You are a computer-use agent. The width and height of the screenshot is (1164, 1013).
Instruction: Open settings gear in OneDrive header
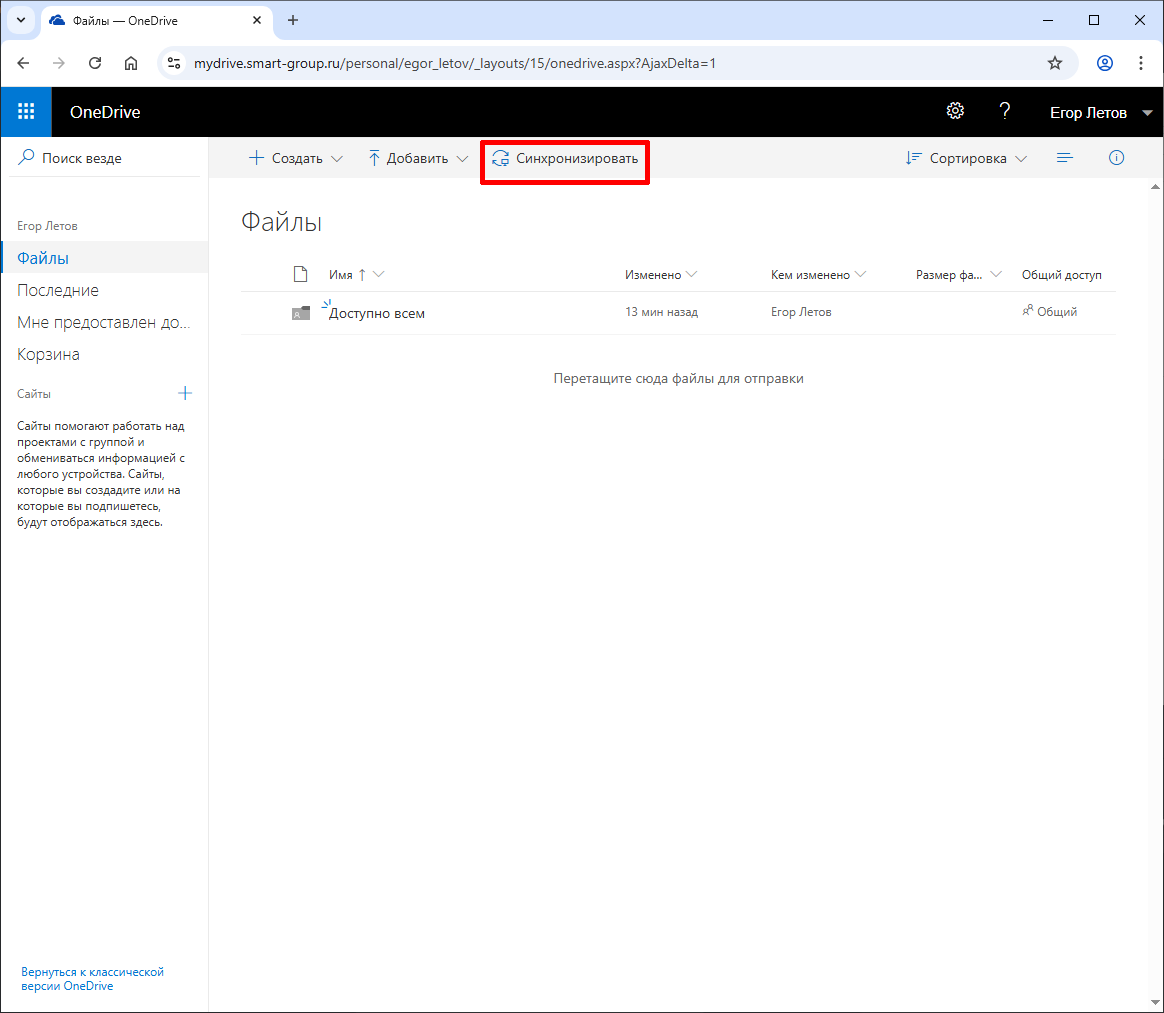[x=955, y=111]
